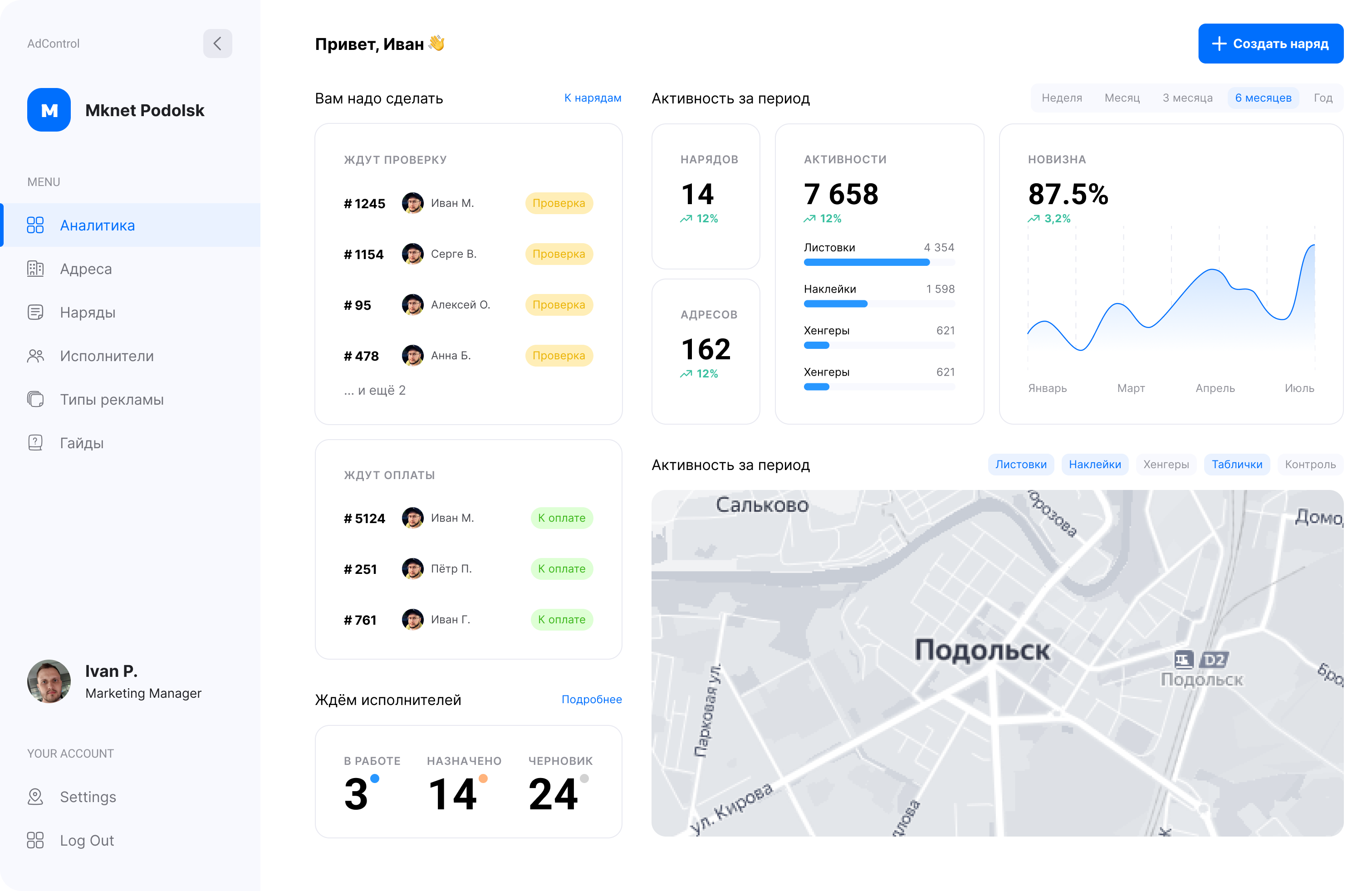This screenshot has height=891, width=1372.
Task: Click Ivan P. profile photo
Action: (49, 681)
